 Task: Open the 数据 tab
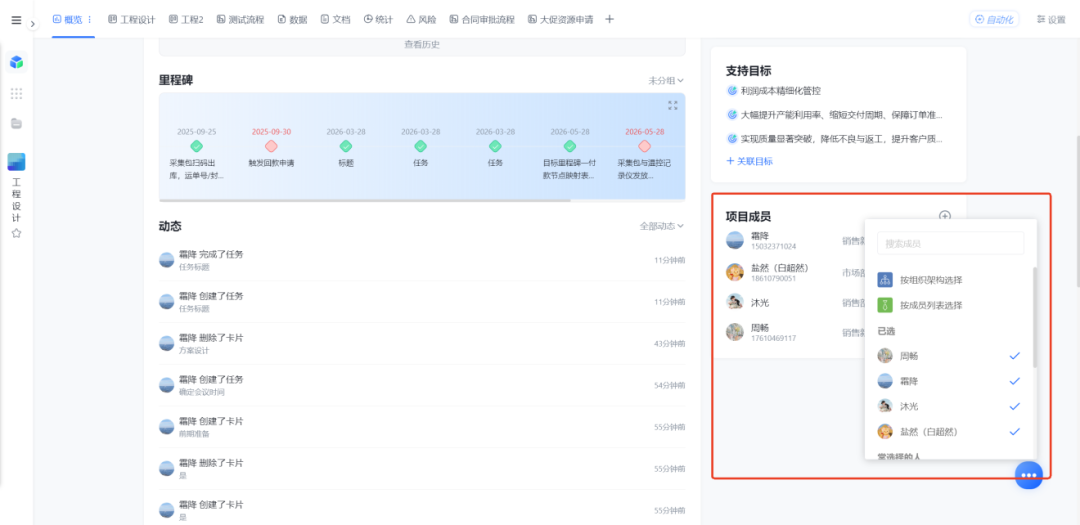click(x=293, y=19)
